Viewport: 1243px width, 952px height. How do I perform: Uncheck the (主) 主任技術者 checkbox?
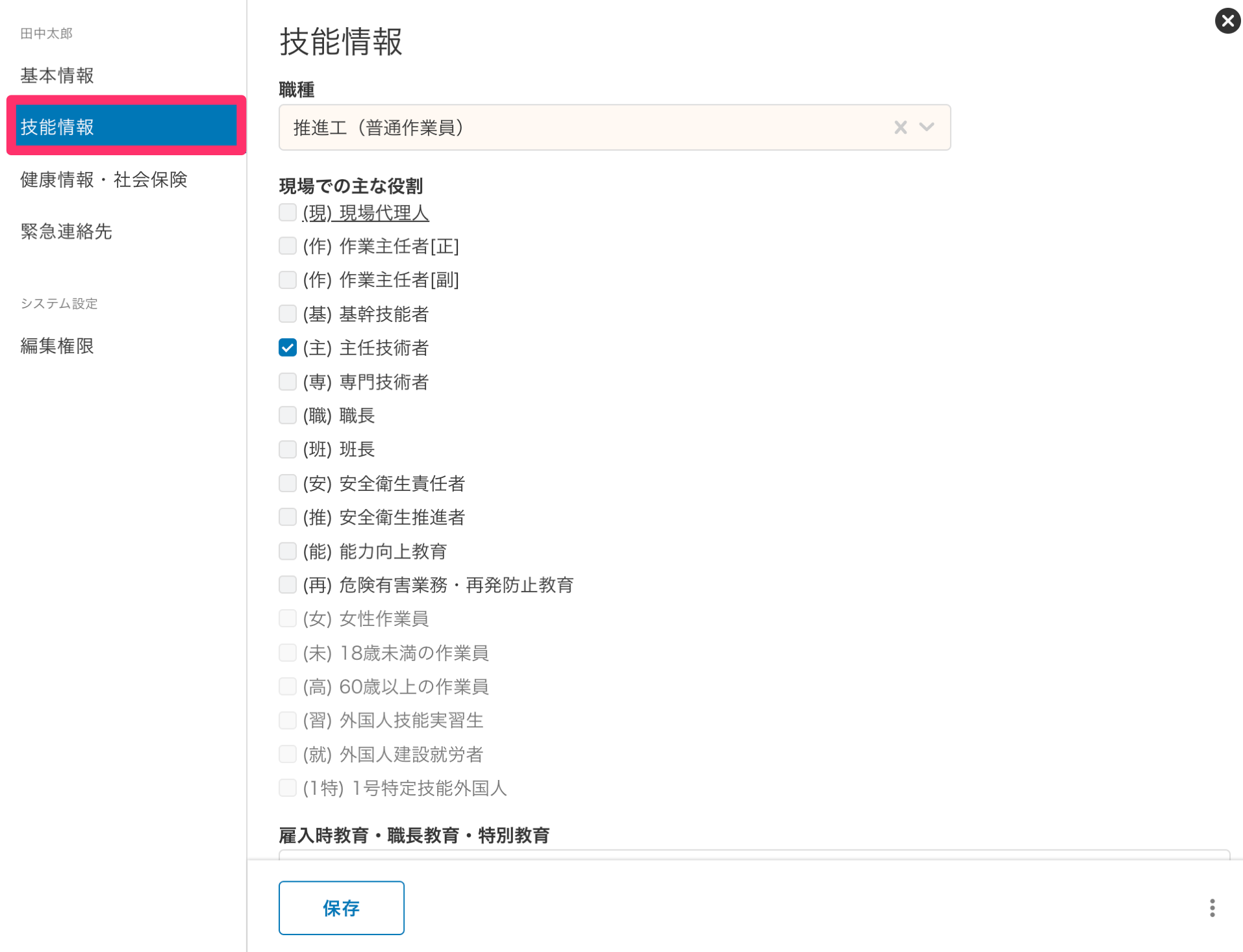[x=287, y=347]
